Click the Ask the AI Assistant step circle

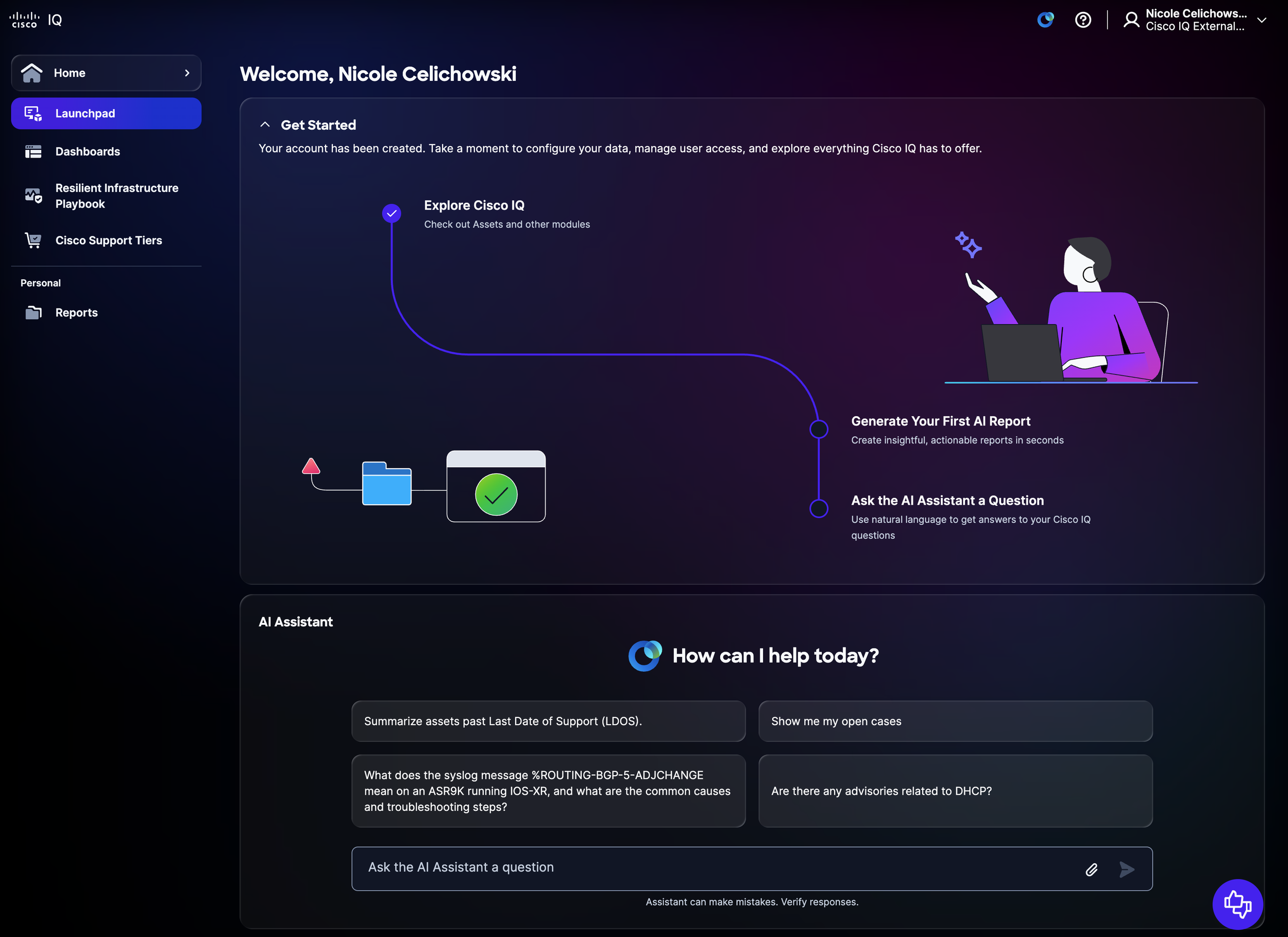[818, 509]
